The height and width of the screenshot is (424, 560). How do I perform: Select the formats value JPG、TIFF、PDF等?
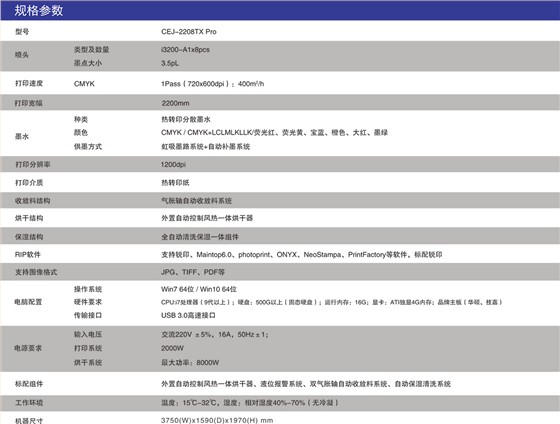pyautogui.click(x=193, y=272)
